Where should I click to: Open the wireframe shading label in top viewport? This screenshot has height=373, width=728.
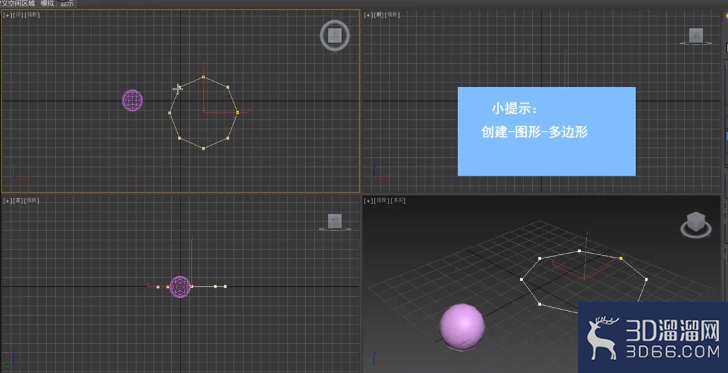click(32, 15)
